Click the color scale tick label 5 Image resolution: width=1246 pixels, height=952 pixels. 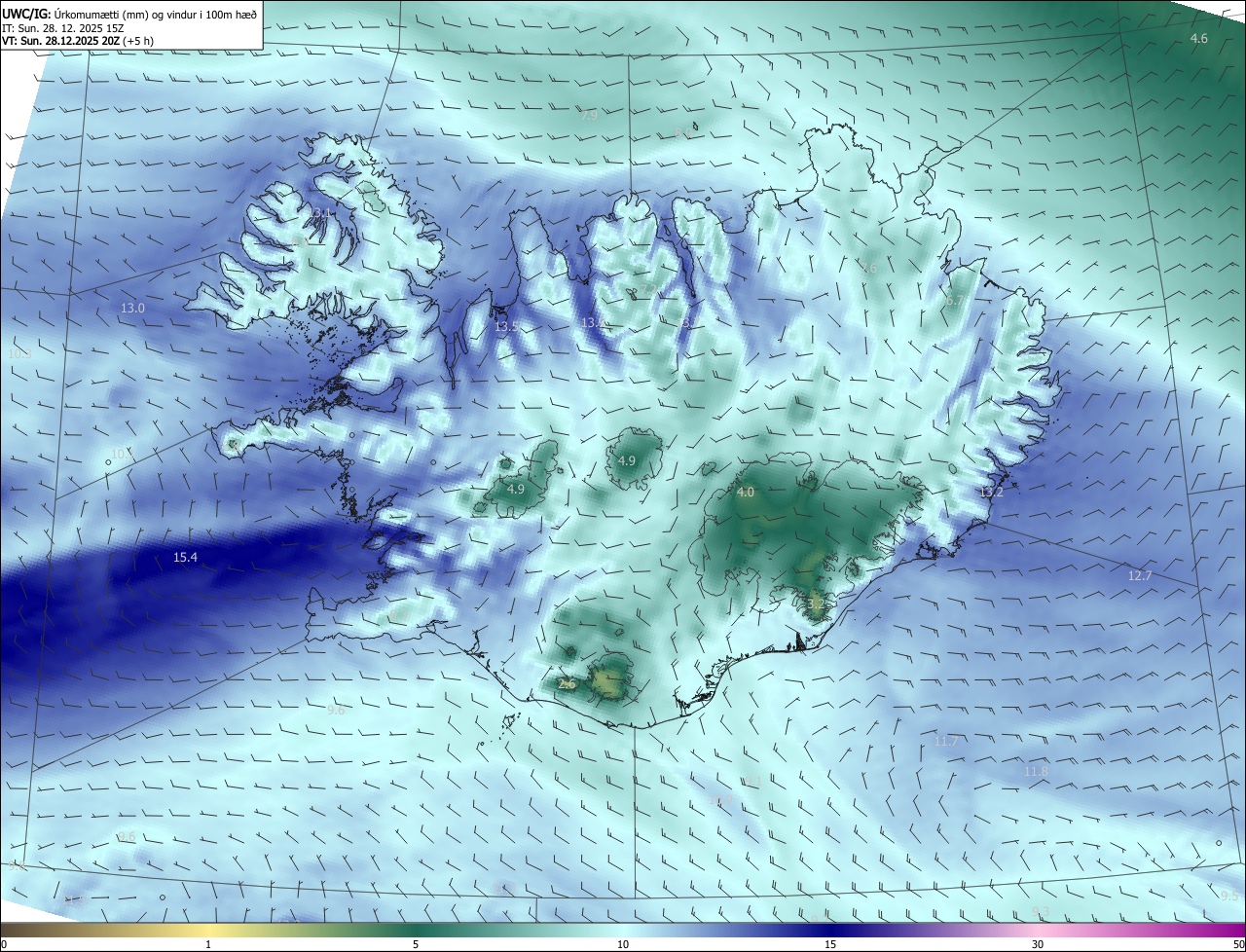pos(416,945)
